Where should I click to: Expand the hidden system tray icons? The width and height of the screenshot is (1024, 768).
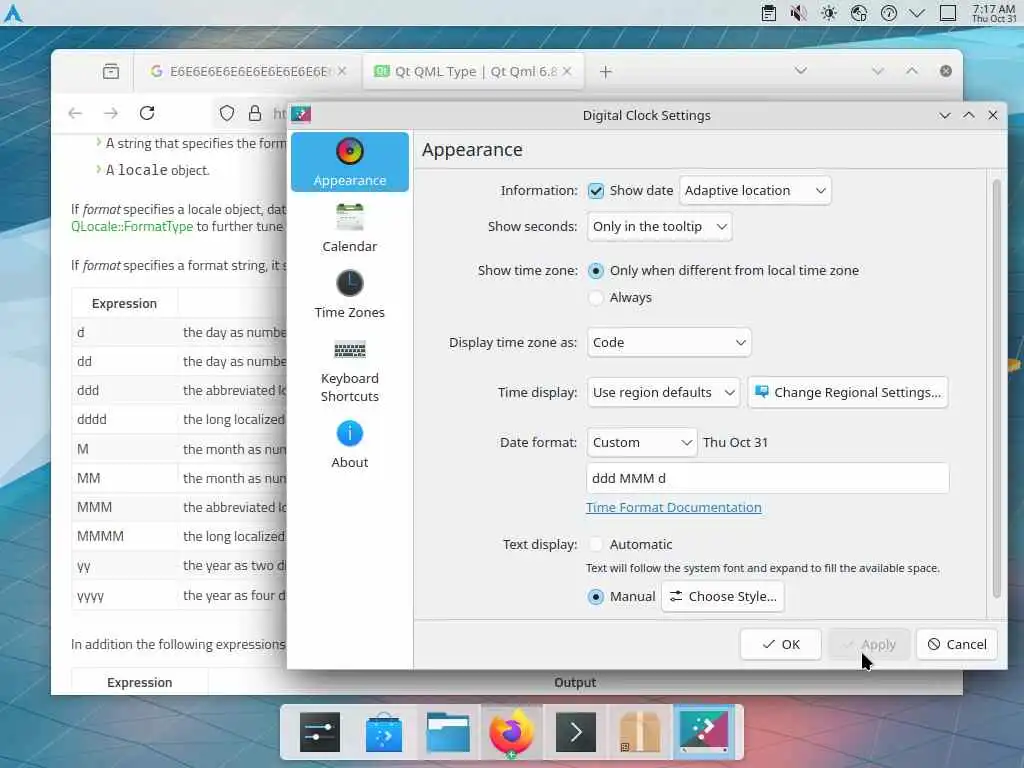click(917, 13)
